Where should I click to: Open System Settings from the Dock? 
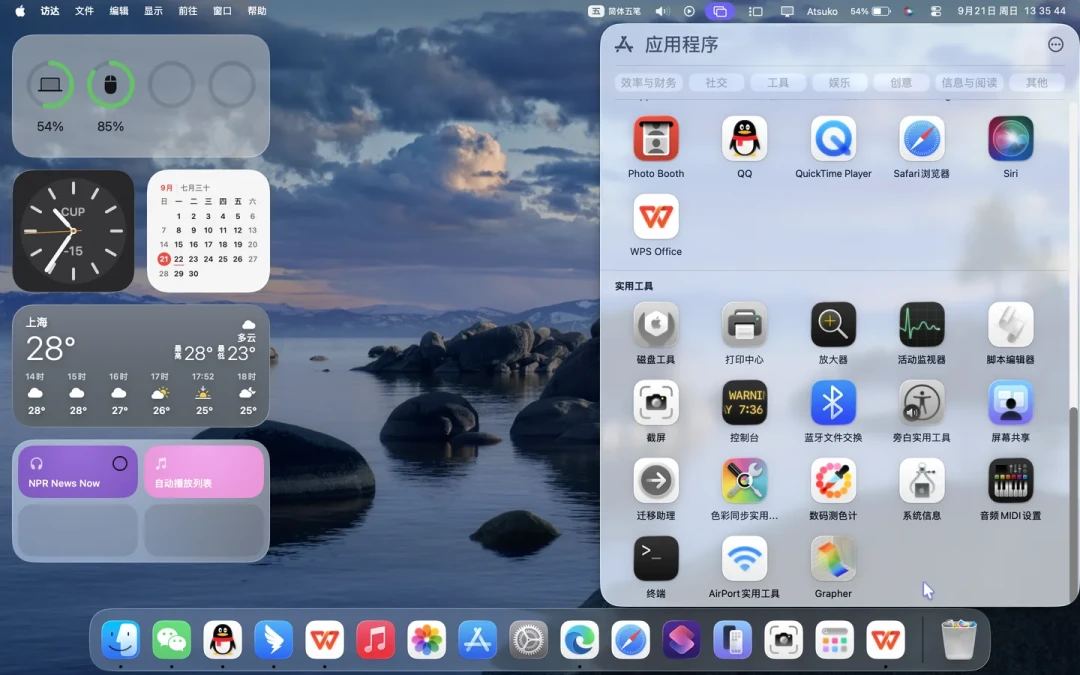528,640
